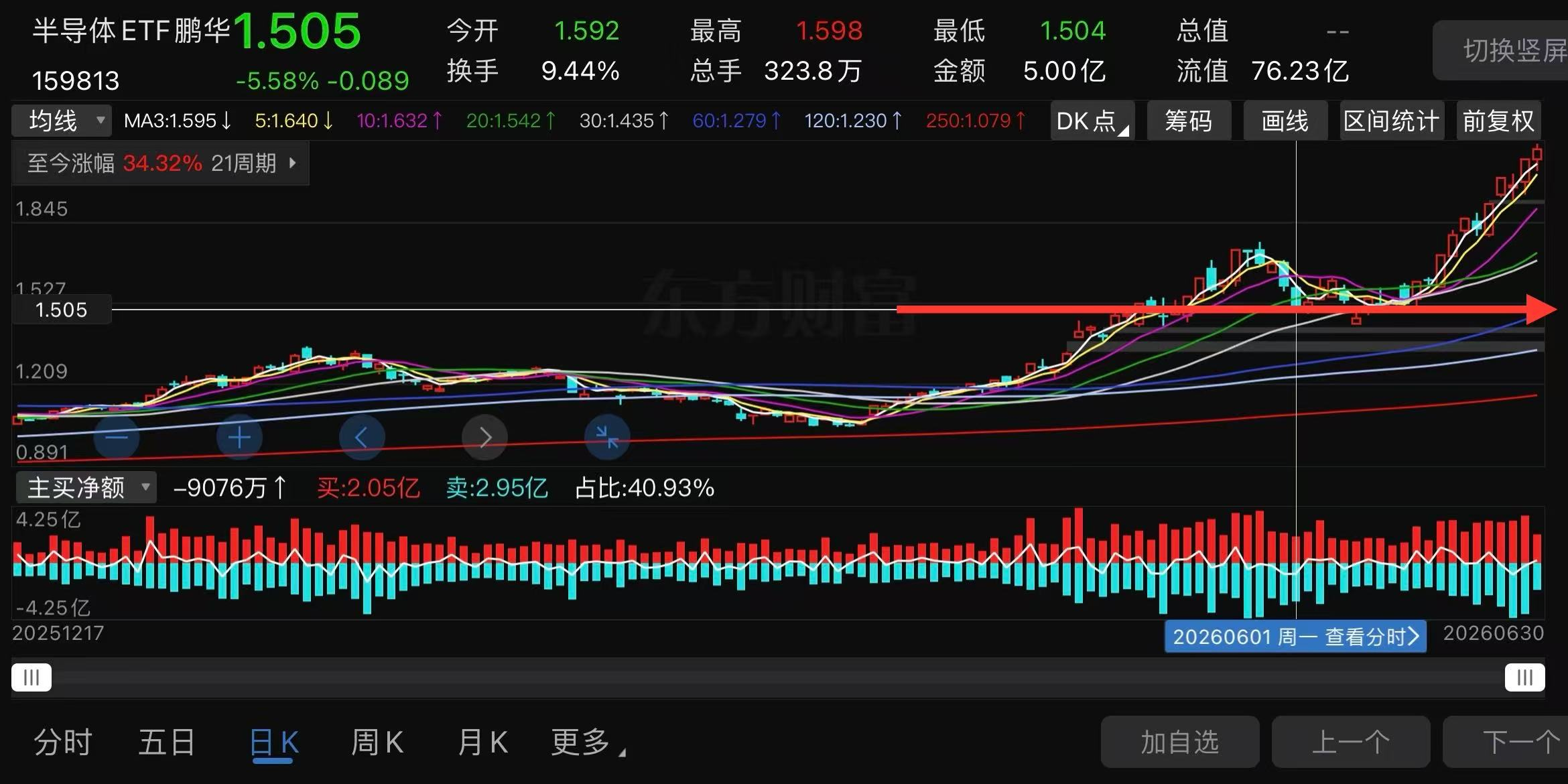The height and width of the screenshot is (784, 1568).
Task: Click the 占比:40.93% ratio
Action: point(645,488)
